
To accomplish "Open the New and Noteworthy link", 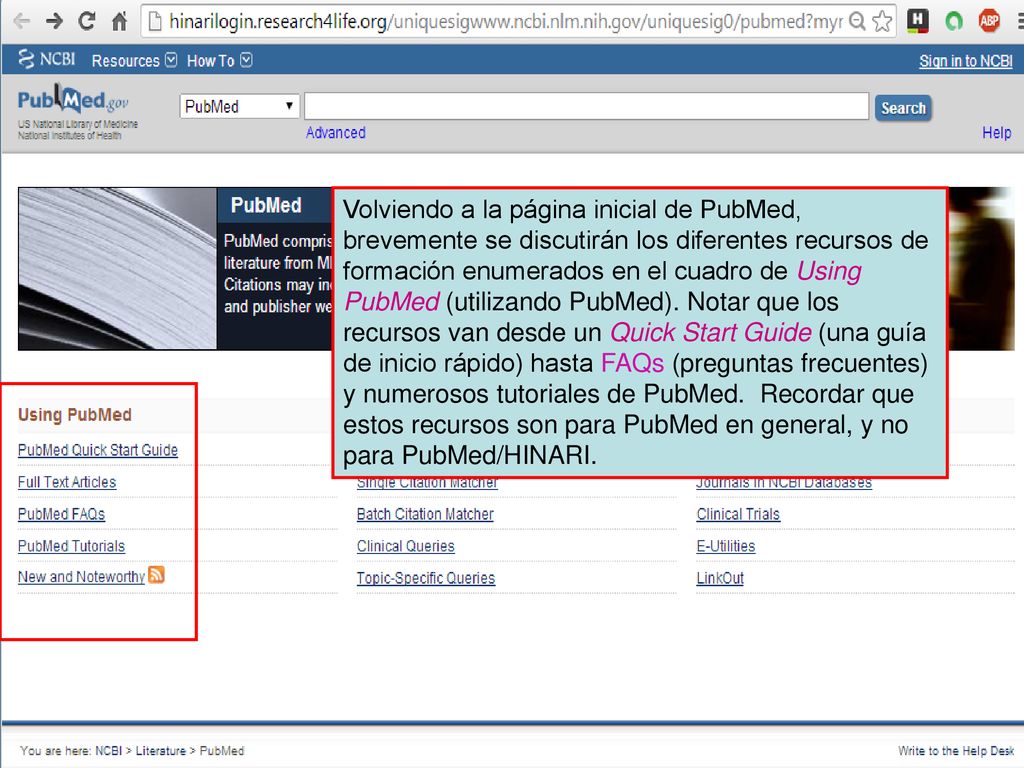I will click(x=81, y=577).
